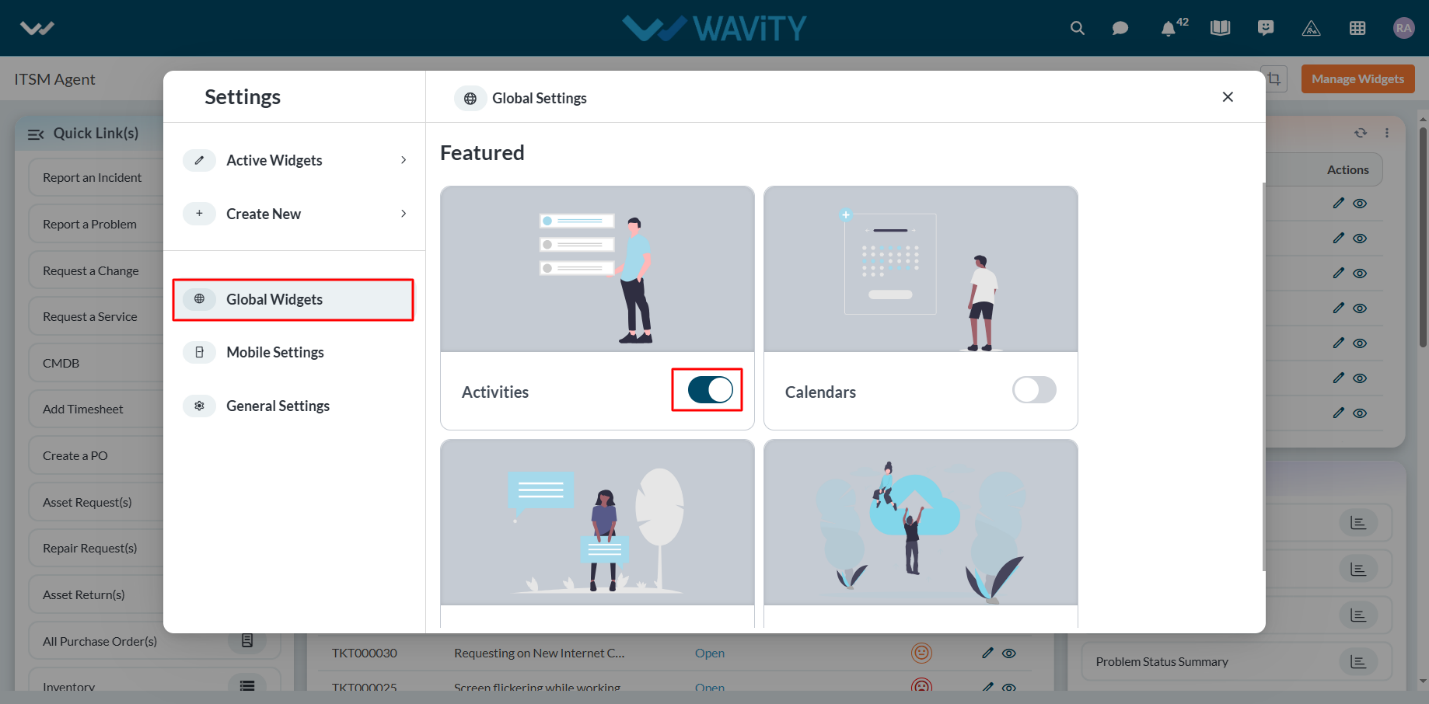Turn off the Activities toggle
The height and width of the screenshot is (704, 1429).
click(x=710, y=390)
